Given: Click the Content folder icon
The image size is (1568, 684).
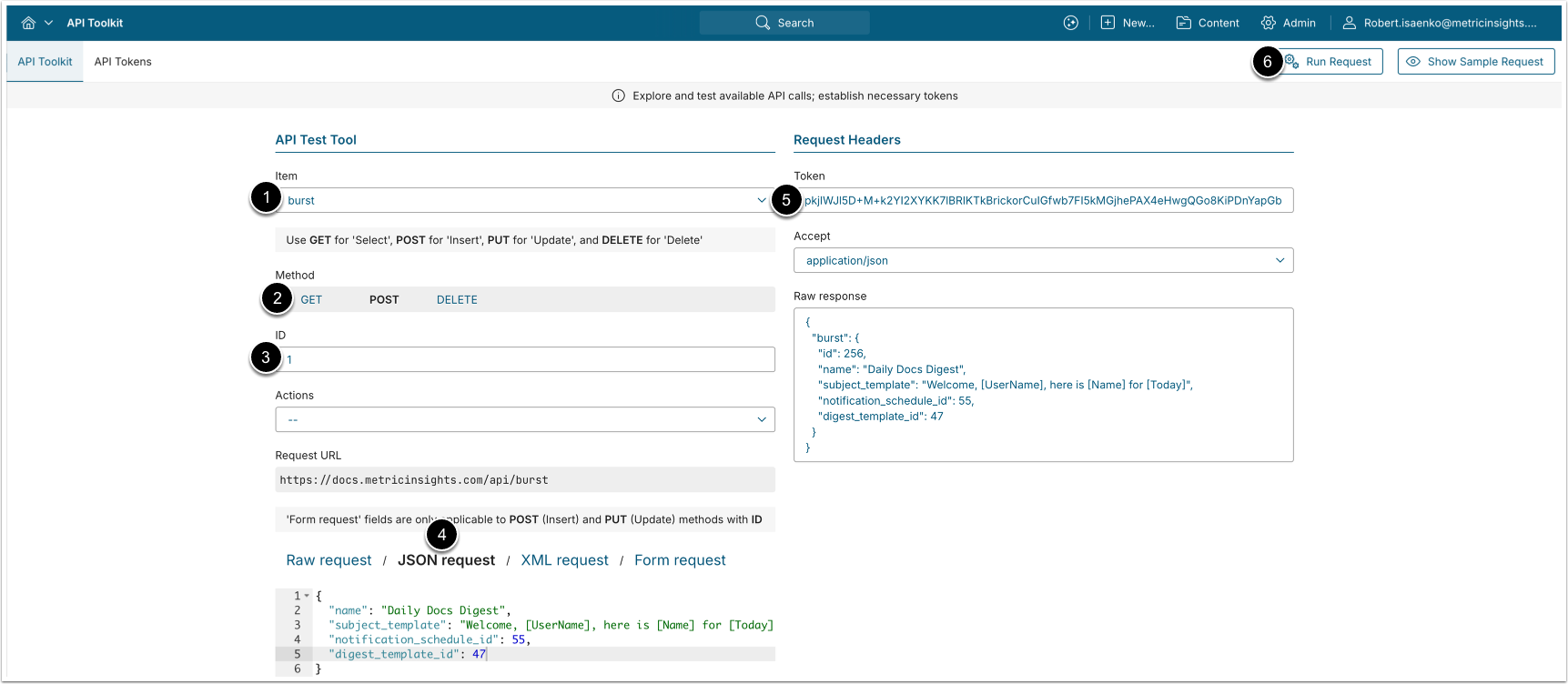Looking at the screenshot, I should tap(1184, 23).
